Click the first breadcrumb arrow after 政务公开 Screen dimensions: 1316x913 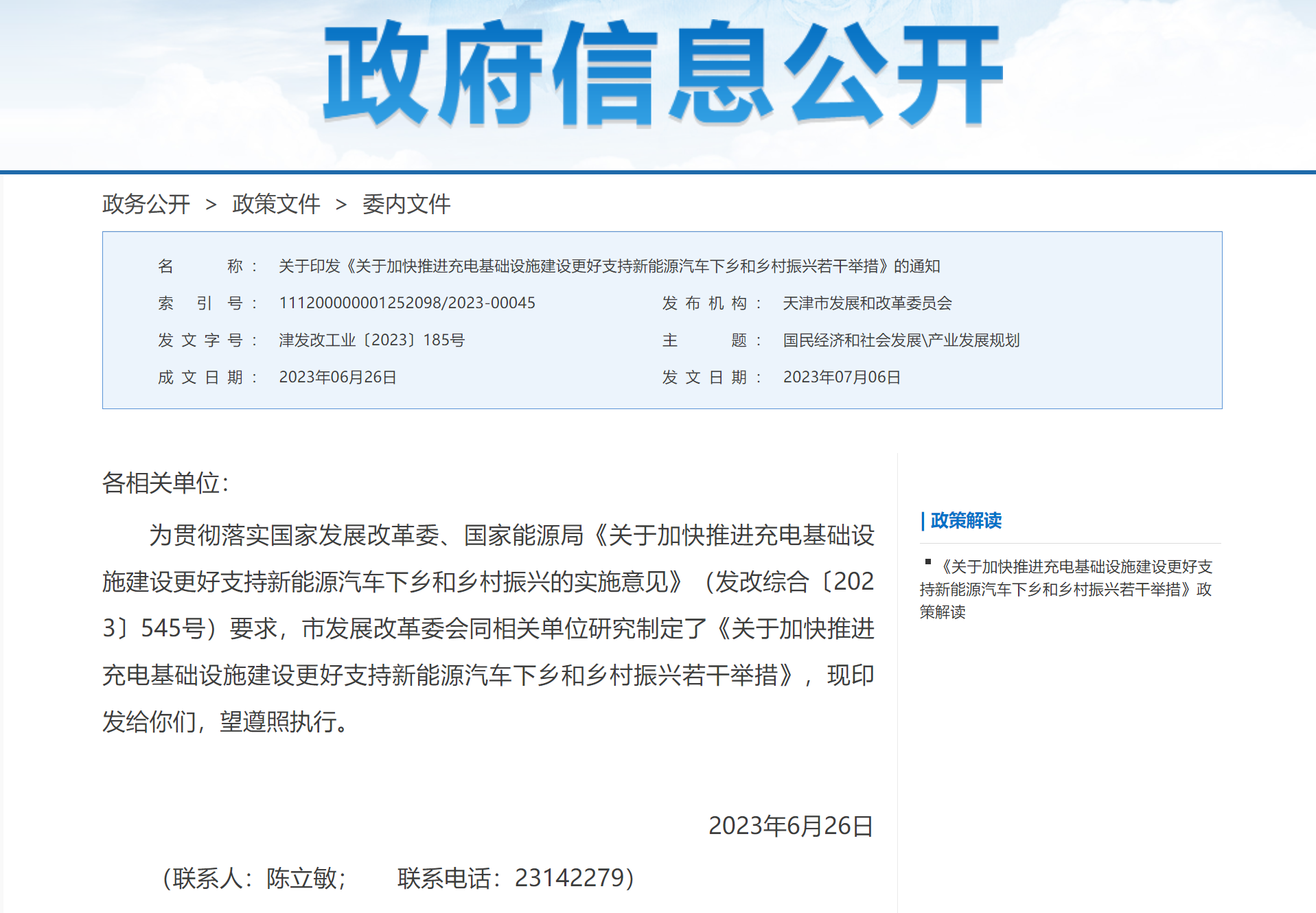(211, 205)
